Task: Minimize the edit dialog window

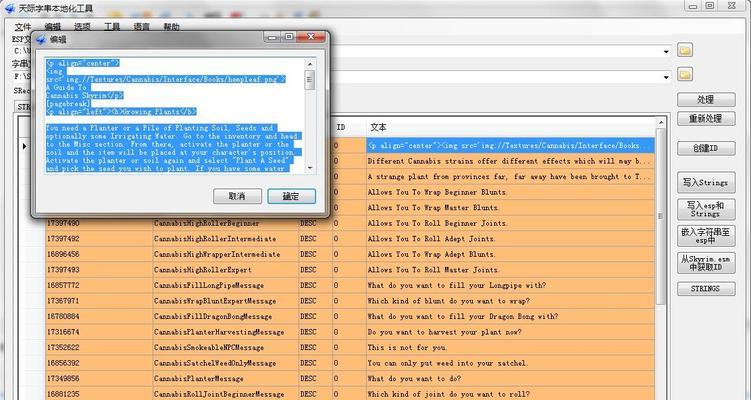Action: coord(273,36)
